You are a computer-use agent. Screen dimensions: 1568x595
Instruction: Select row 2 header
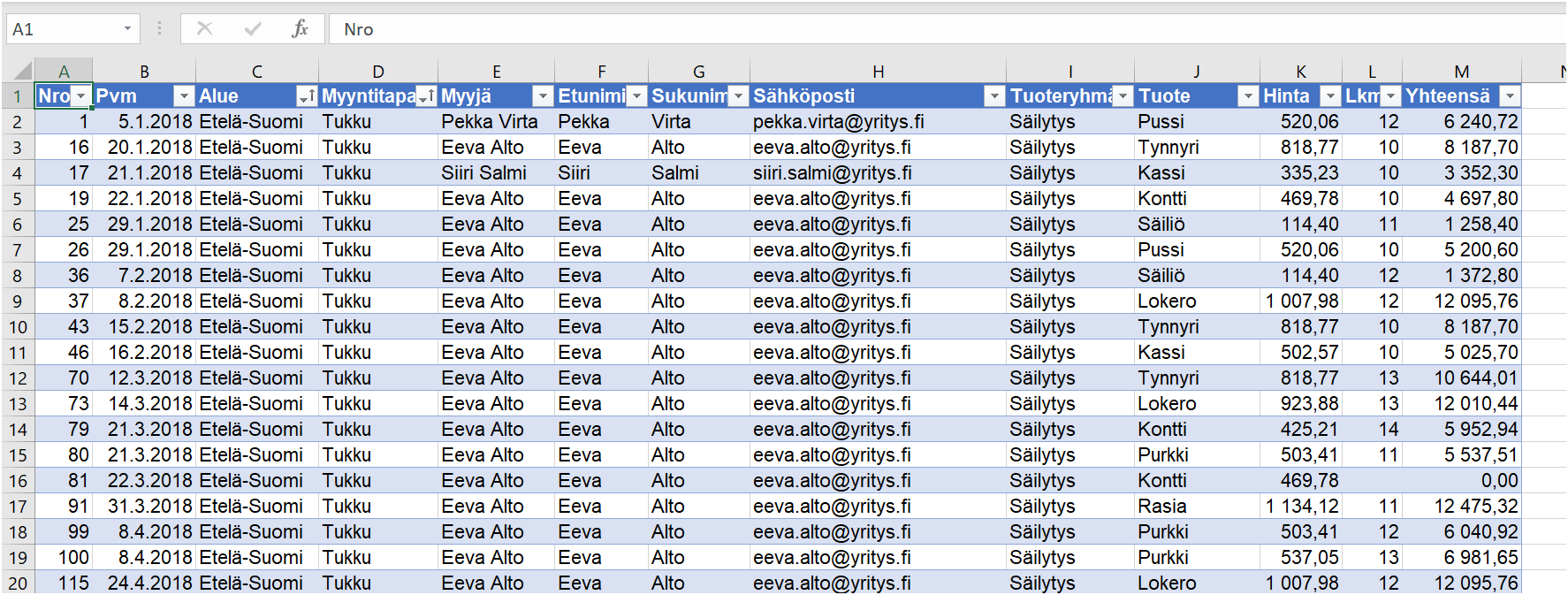click(x=18, y=122)
